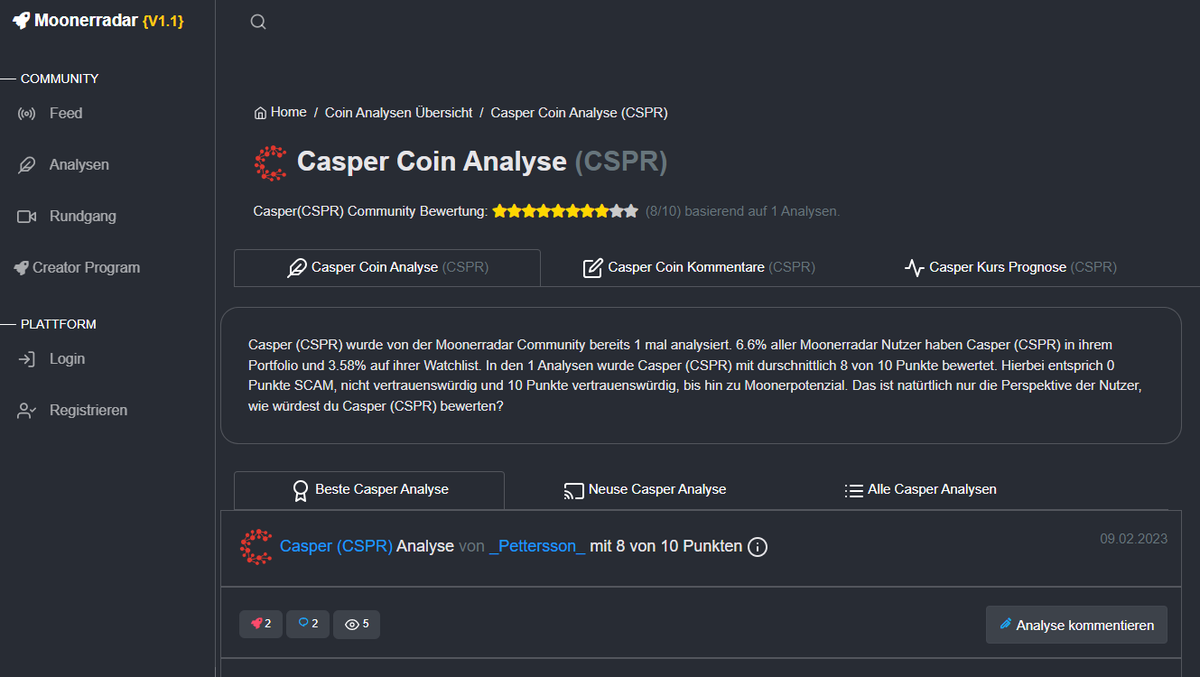The width and height of the screenshot is (1200, 677).
Task: Click the Casper logo in the analysis header
Action: click(x=257, y=547)
